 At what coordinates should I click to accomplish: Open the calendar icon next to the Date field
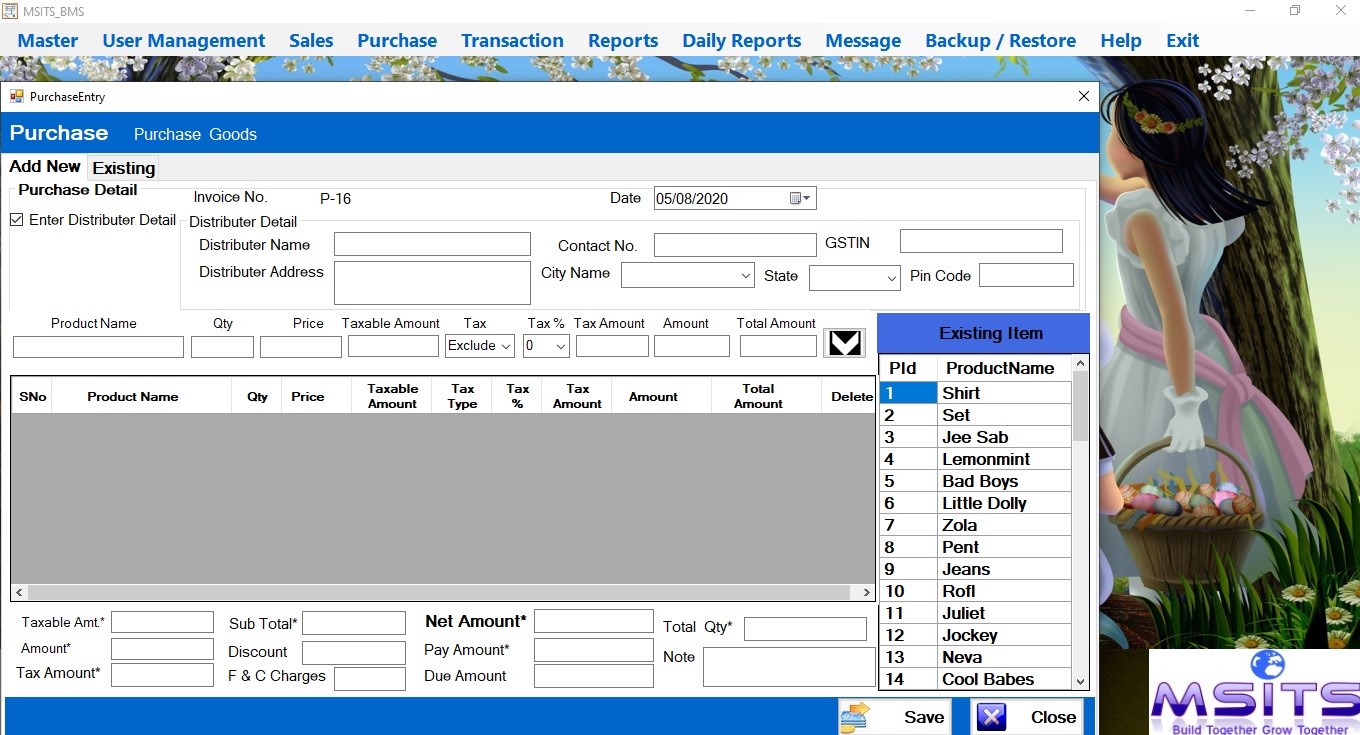[x=793, y=198]
